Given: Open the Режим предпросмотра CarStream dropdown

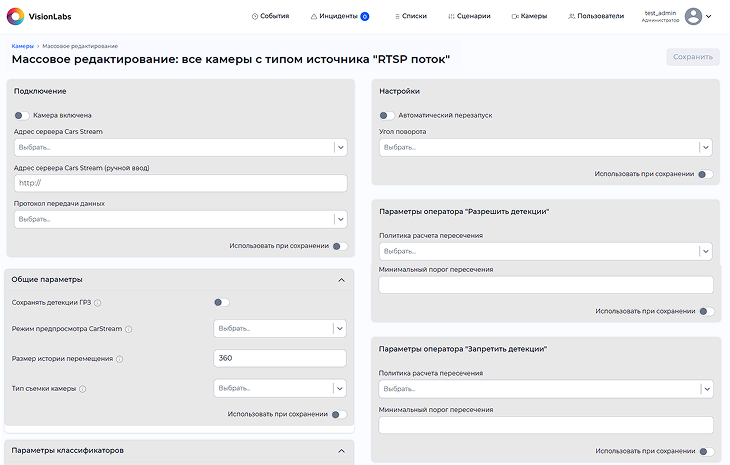Looking at the screenshot, I should tap(280, 329).
